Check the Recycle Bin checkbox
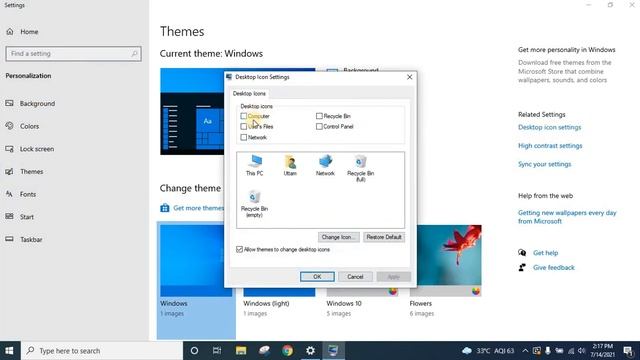The width and height of the screenshot is (640, 360). [x=319, y=116]
